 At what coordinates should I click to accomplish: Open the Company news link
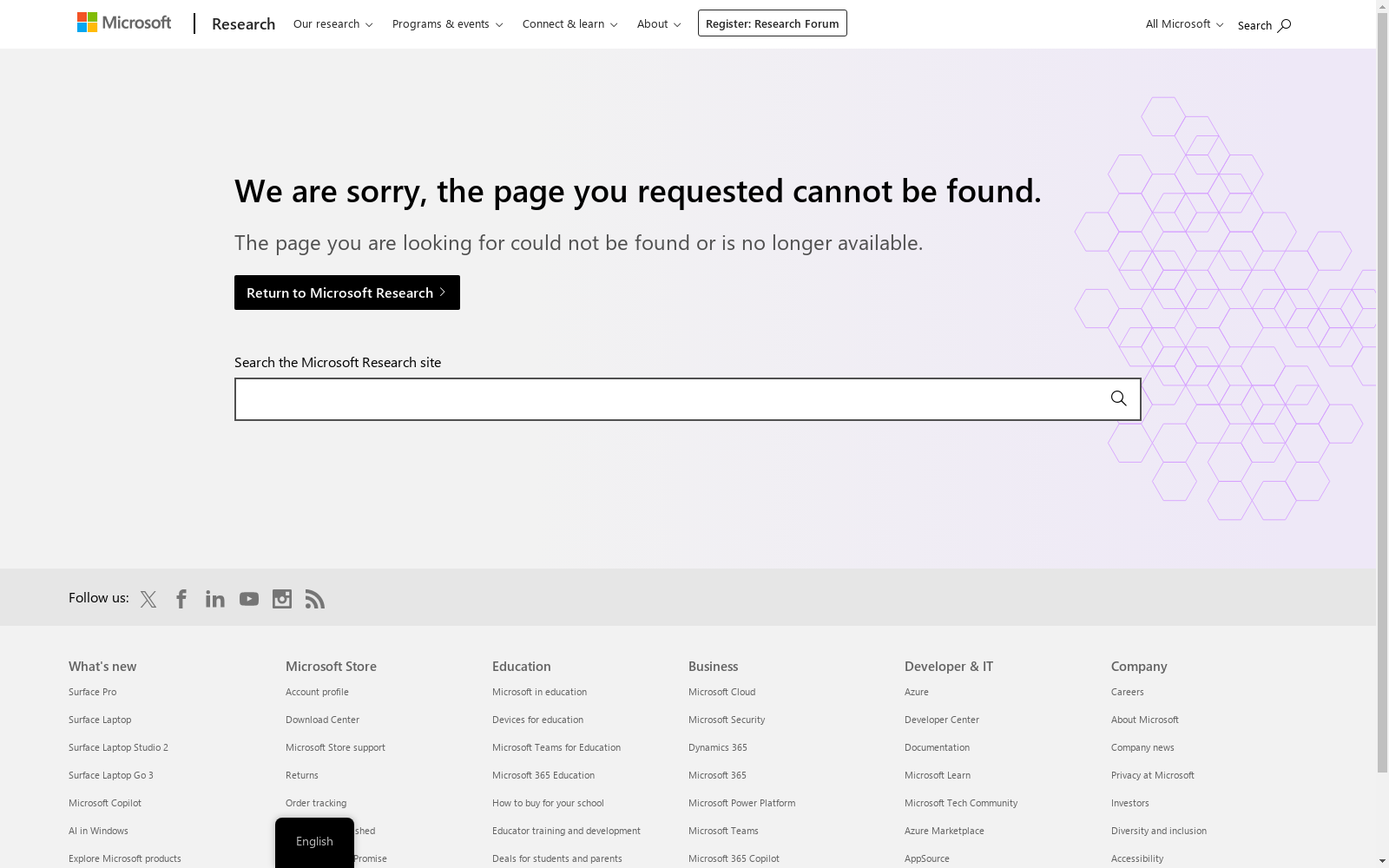1142,747
